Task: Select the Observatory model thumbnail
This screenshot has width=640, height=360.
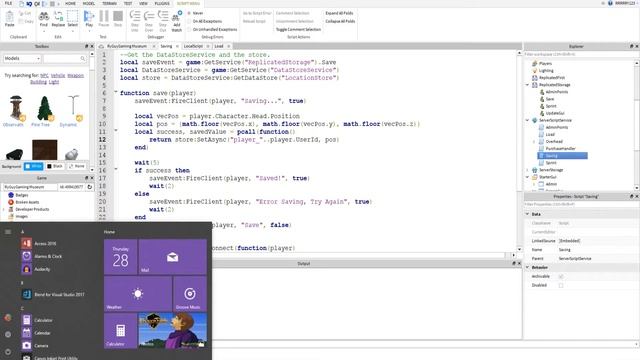Action: pos(16,108)
